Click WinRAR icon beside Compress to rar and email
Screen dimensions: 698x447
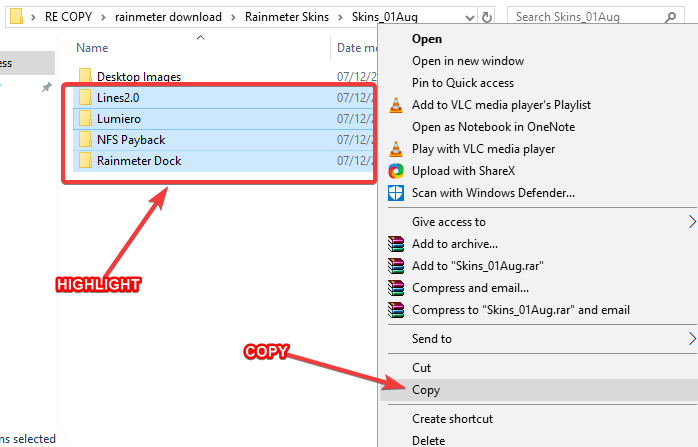tap(396, 310)
